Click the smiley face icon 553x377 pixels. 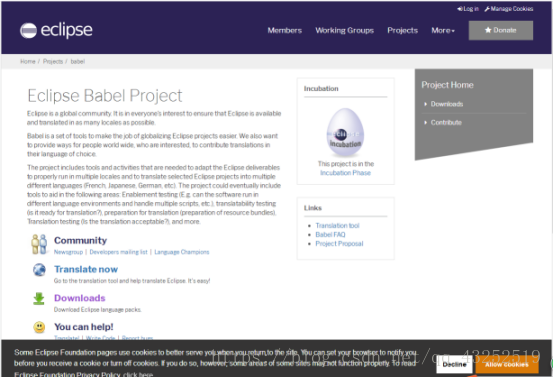point(39,327)
